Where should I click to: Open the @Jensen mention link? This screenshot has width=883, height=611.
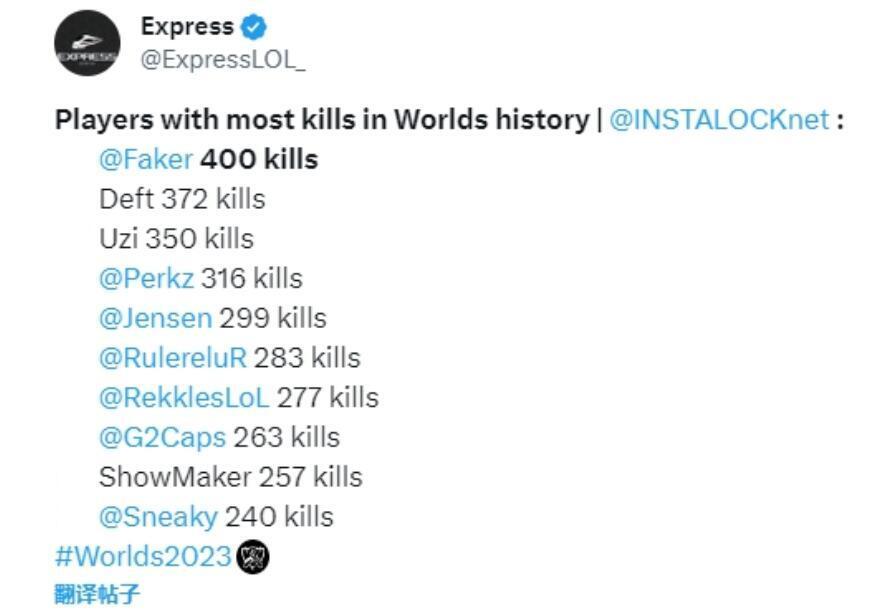(x=155, y=318)
